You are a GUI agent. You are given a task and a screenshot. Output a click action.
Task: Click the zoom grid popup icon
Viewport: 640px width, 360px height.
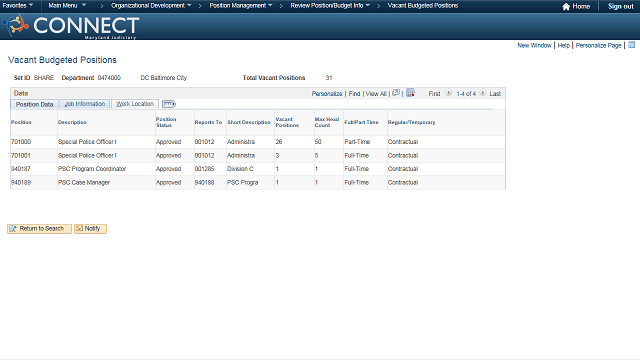point(396,93)
